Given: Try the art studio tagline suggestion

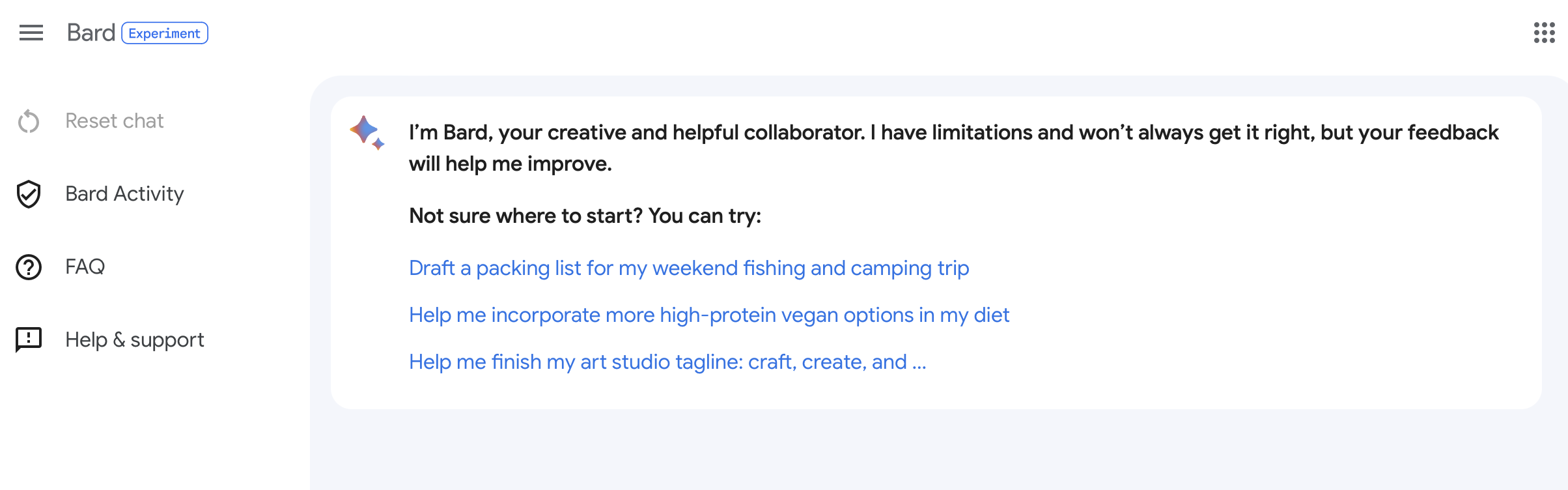Looking at the screenshot, I should coord(667,362).
